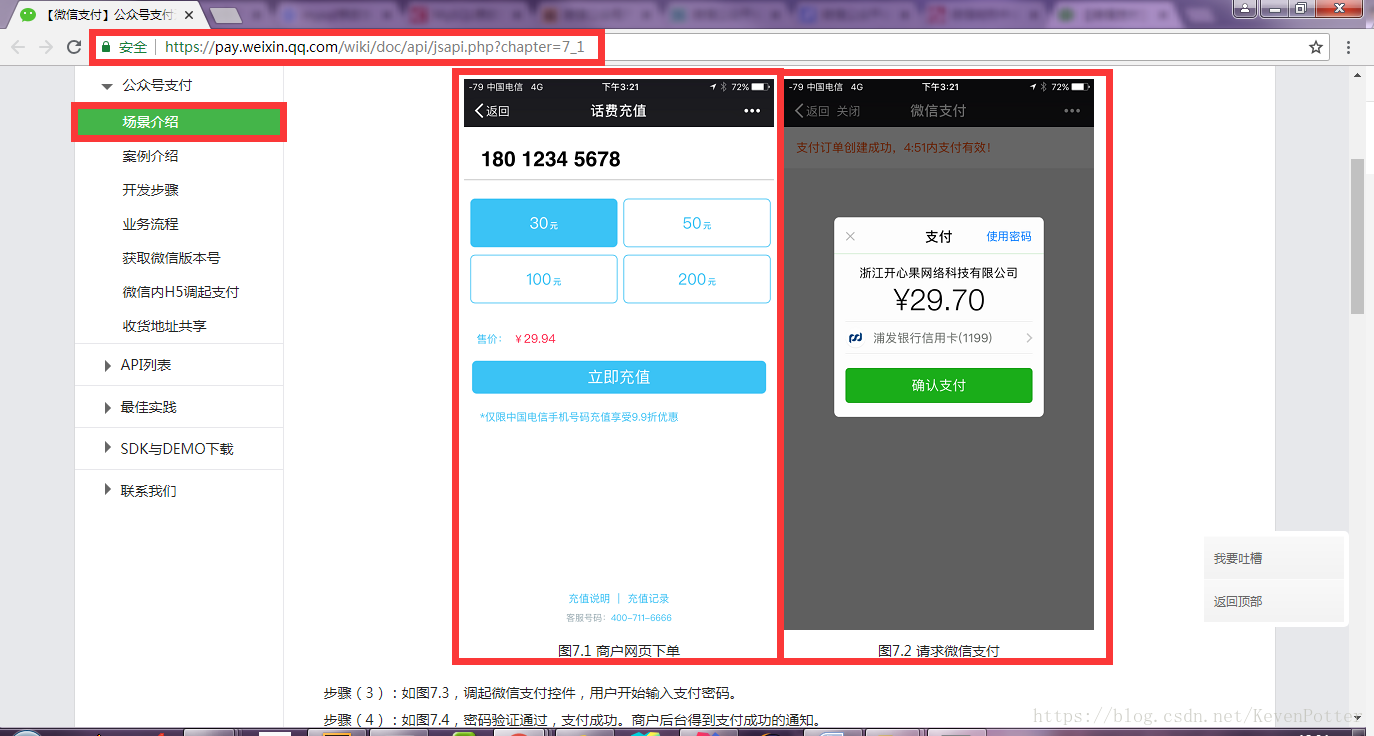Click the 返回顶部 button

pyautogui.click(x=1274, y=601)
